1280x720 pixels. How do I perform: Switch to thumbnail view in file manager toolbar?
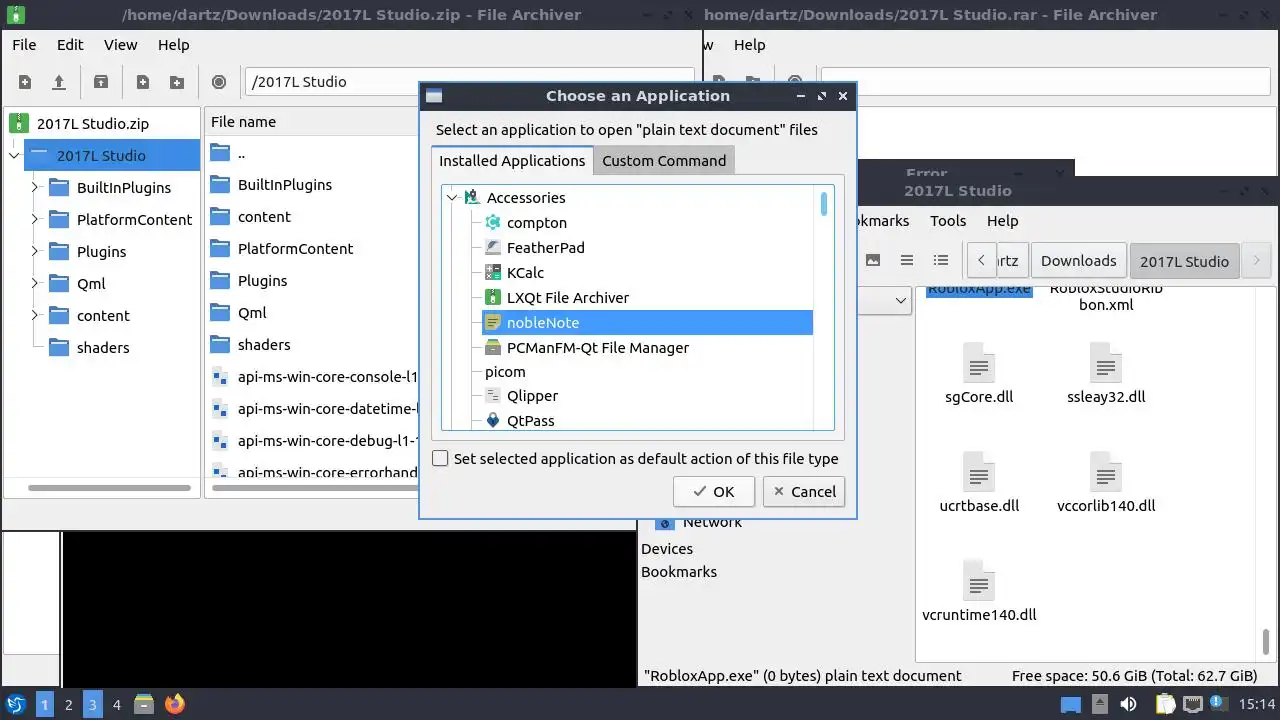[x=873, y=260]
